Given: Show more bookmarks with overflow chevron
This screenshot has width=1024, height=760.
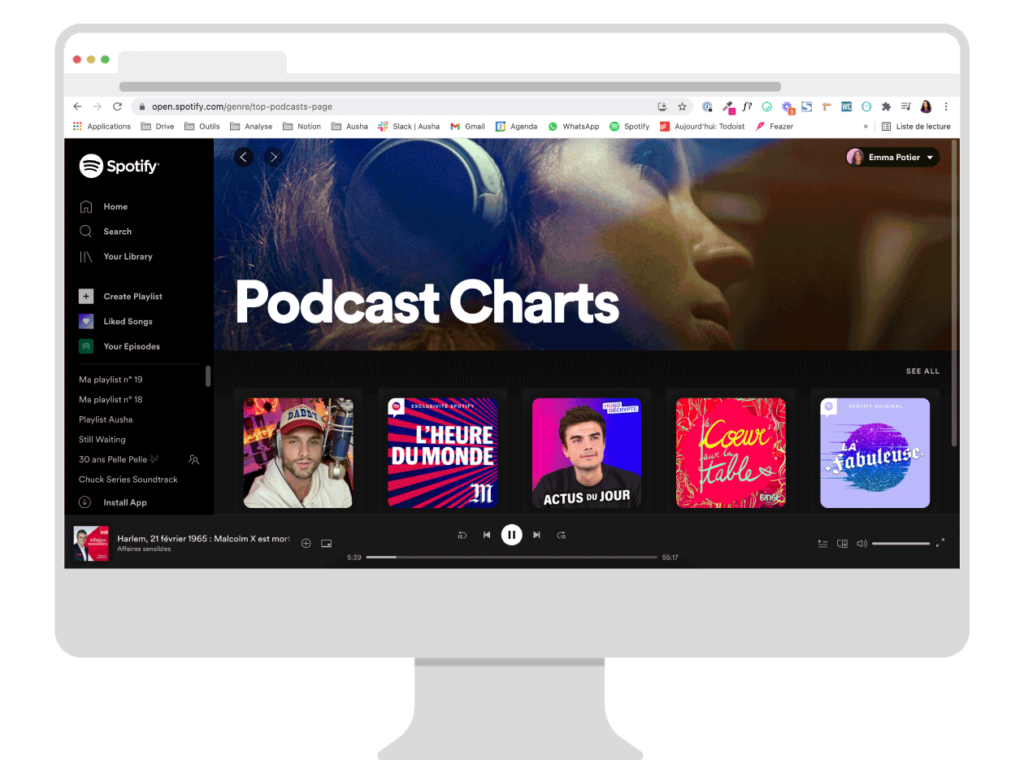Looking at the screenshot, I should 866,127.
